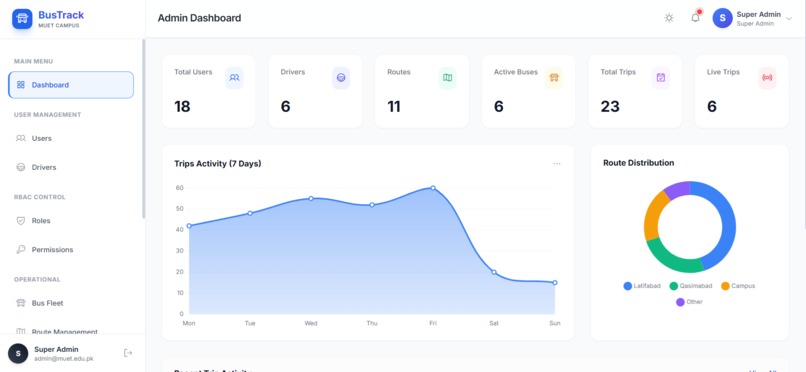Click the Live Trips broadcast card icon
This screenshot has width=806, height=372.
(767, 78)
